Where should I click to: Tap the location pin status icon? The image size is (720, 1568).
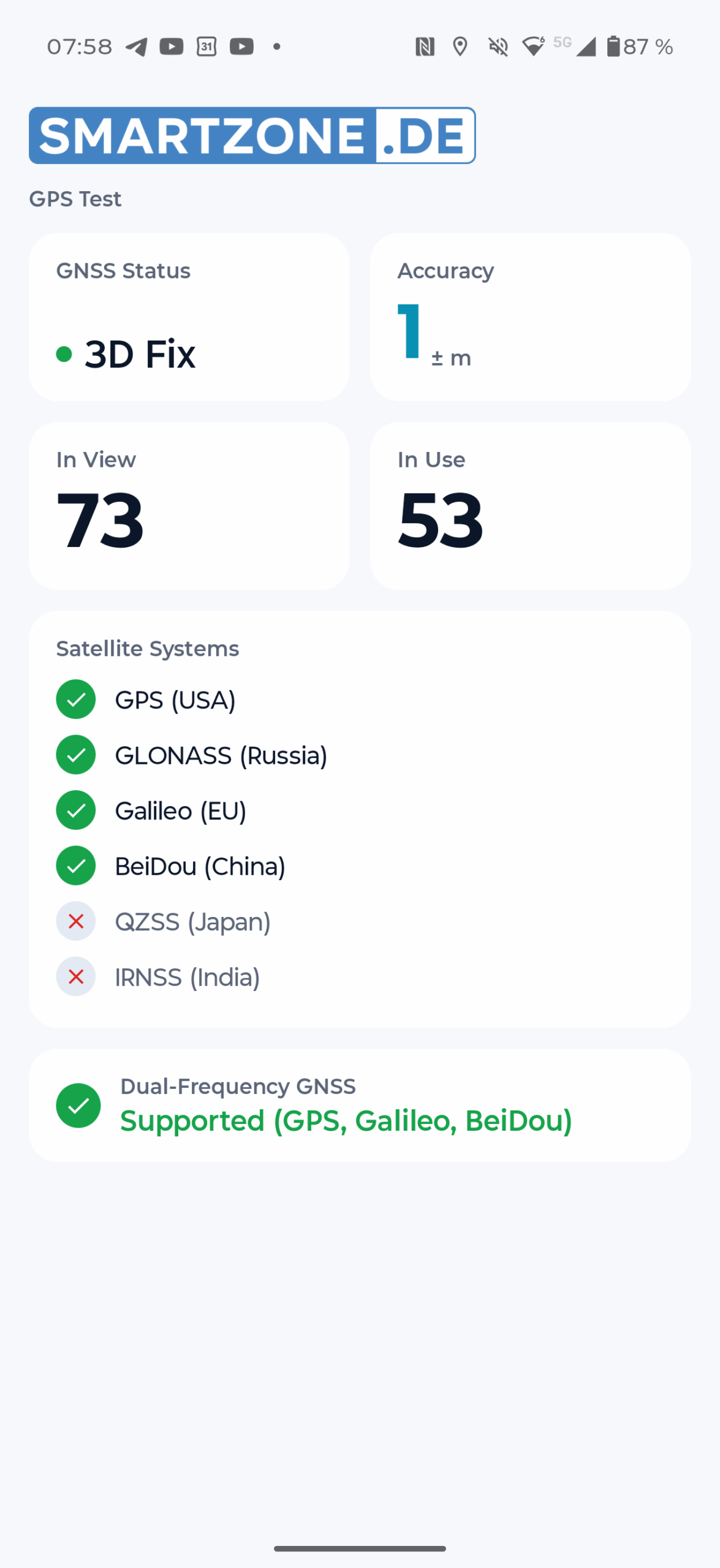pyautogui.click(x=460, y=47)
